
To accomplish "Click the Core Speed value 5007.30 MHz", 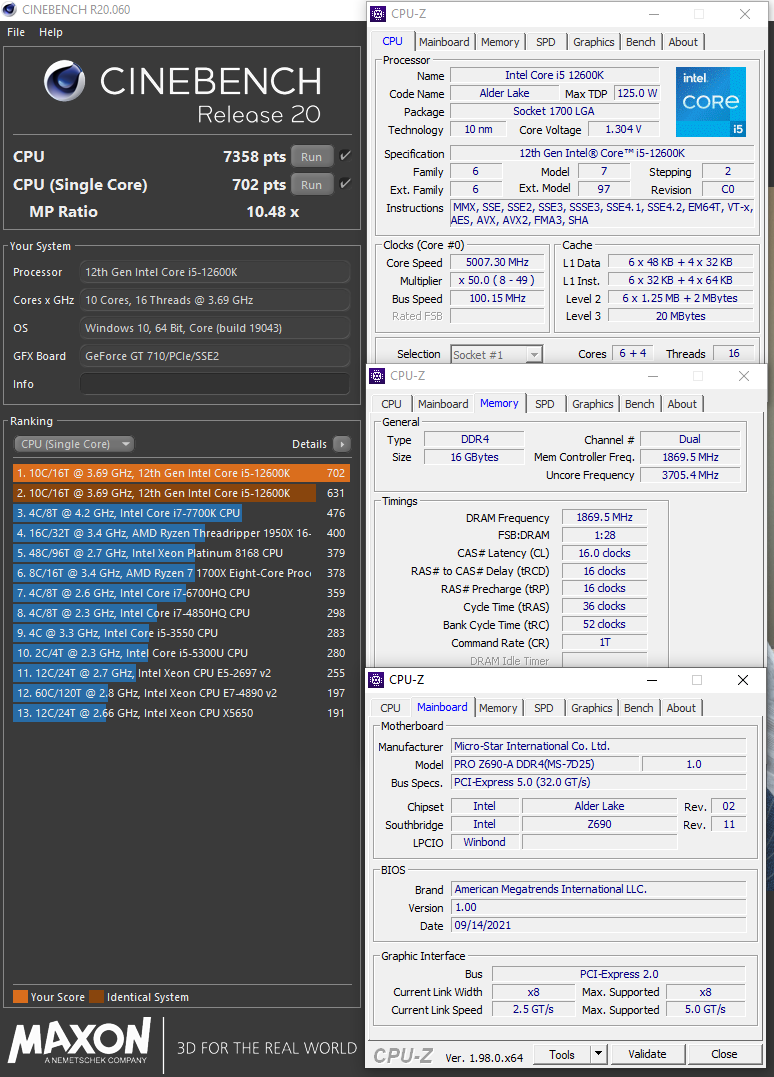I will 497,262.
